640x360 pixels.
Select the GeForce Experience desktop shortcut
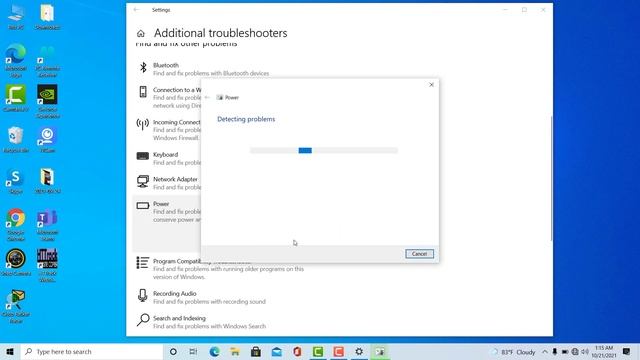pyautogui.click(x=47, y=101)
